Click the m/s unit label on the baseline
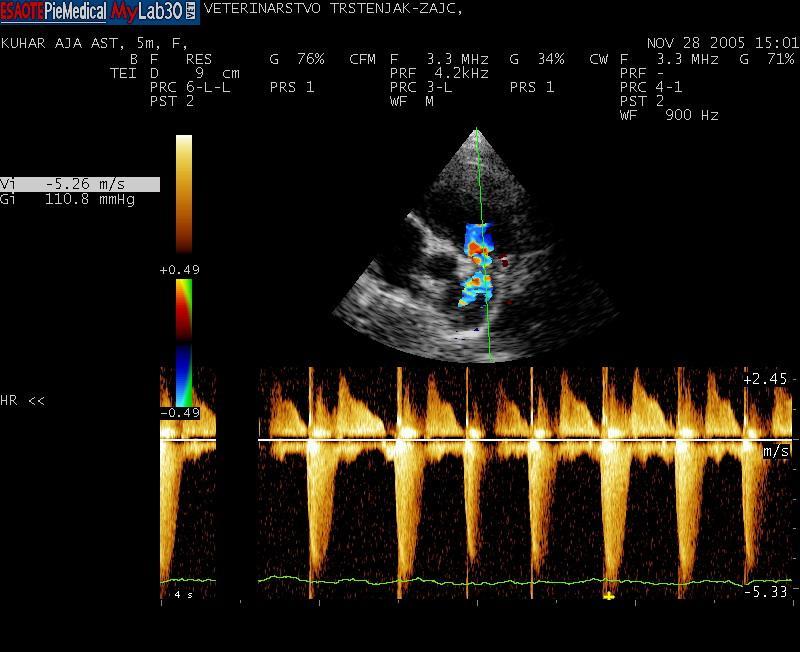The width and height of the screenshot is (800, 652). [x=775, y=452]
